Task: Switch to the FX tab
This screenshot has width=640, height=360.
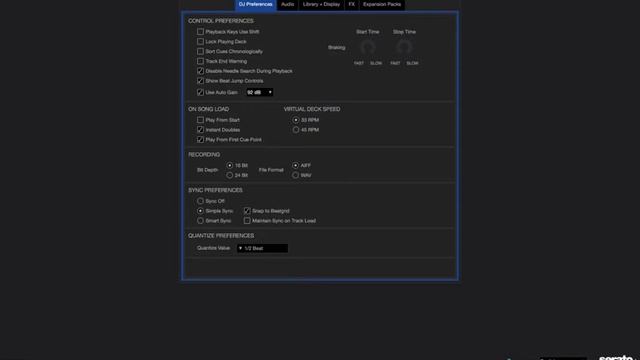Action: point(351,4)
